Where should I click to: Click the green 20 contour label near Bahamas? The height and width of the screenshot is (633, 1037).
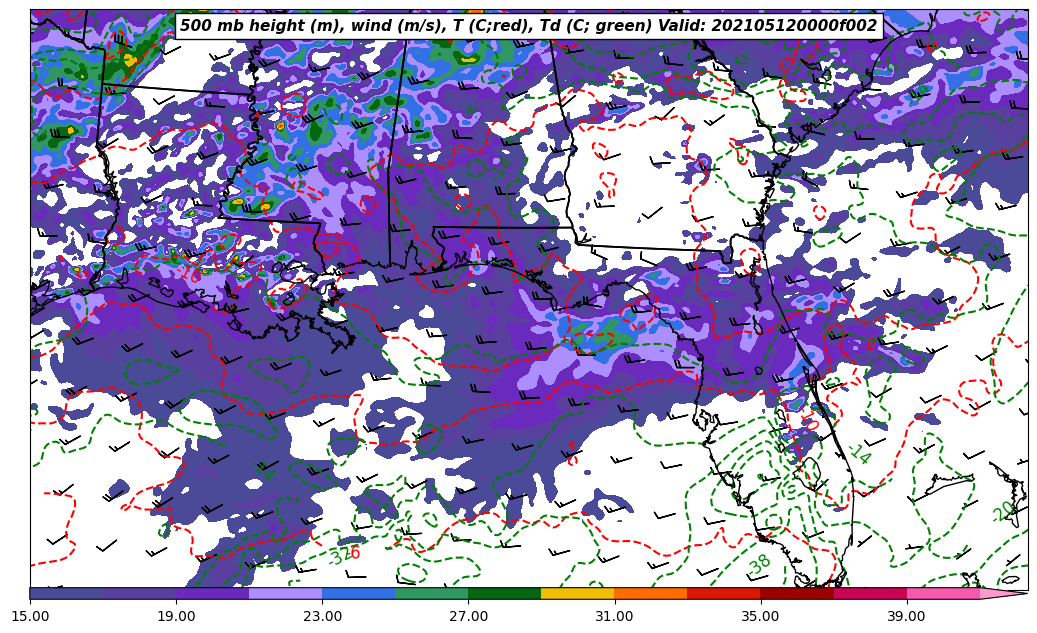pos(1003,511)
